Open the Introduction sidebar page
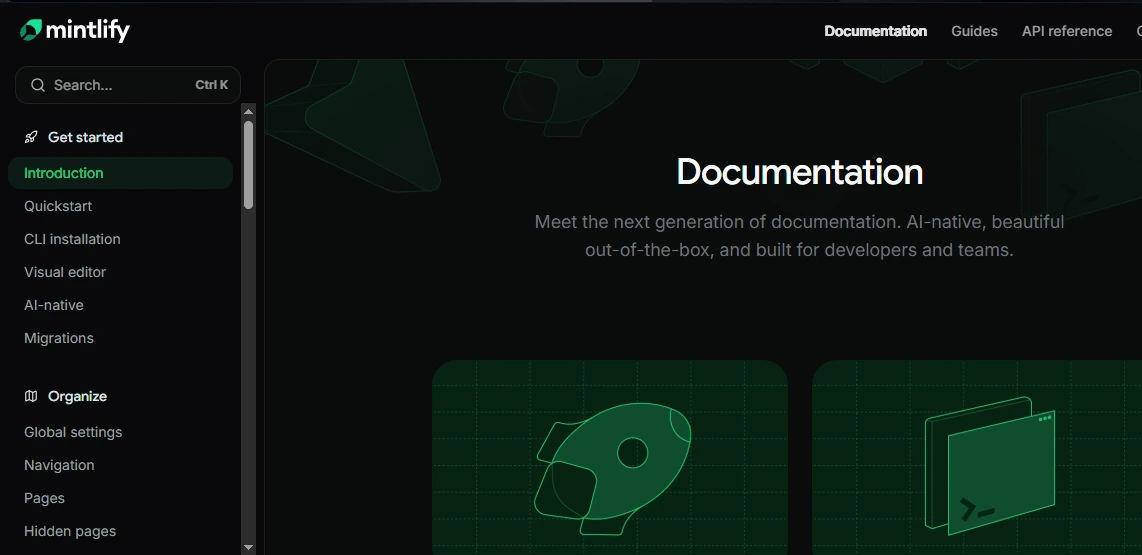This screenshot has height=555, width=1142. [120, 173]
